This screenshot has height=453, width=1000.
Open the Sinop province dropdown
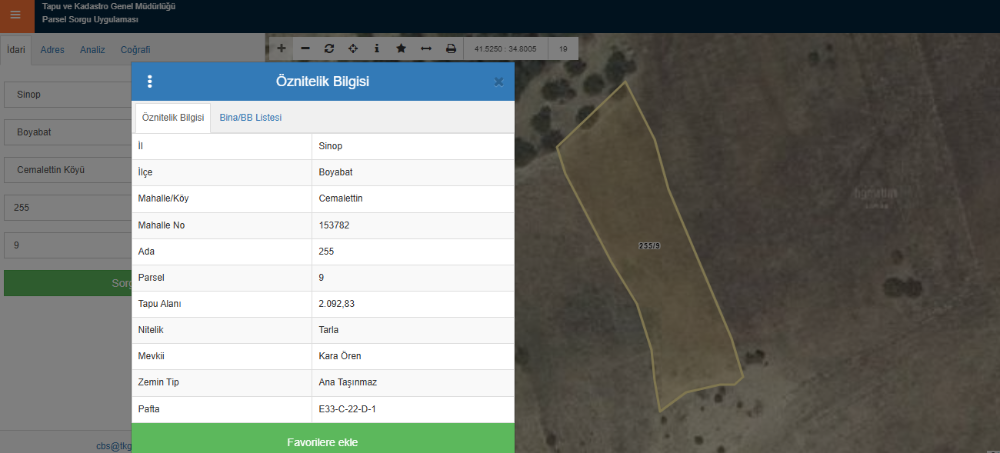coord(68,94)
